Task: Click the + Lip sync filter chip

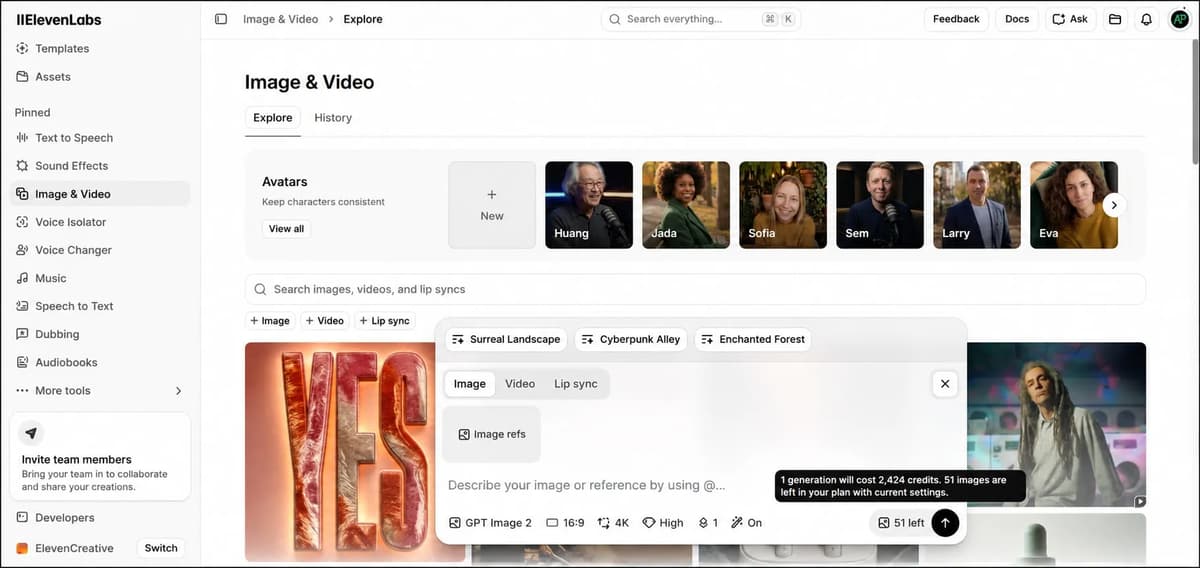Action: (x=385, y=321)
